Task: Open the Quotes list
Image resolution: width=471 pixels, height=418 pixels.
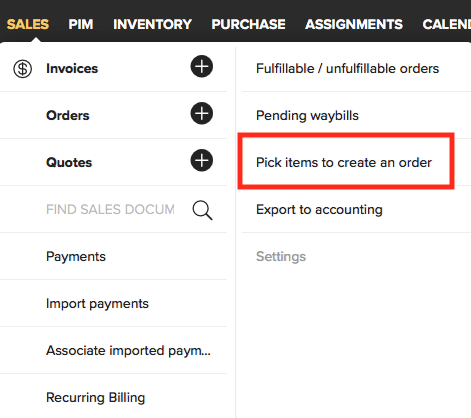Action: (69, 163)
